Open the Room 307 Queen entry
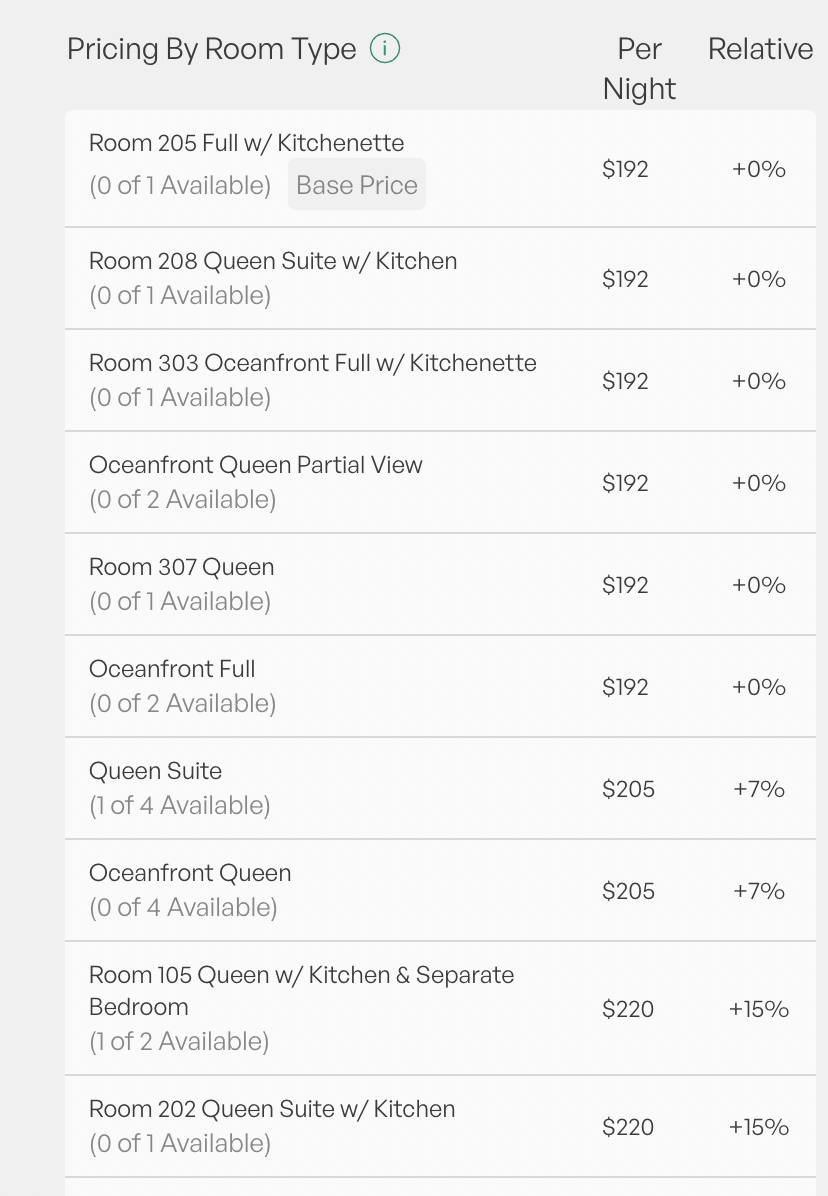Image resolution: width=828 pixels, height=1196 pixels. pos(181,567)
